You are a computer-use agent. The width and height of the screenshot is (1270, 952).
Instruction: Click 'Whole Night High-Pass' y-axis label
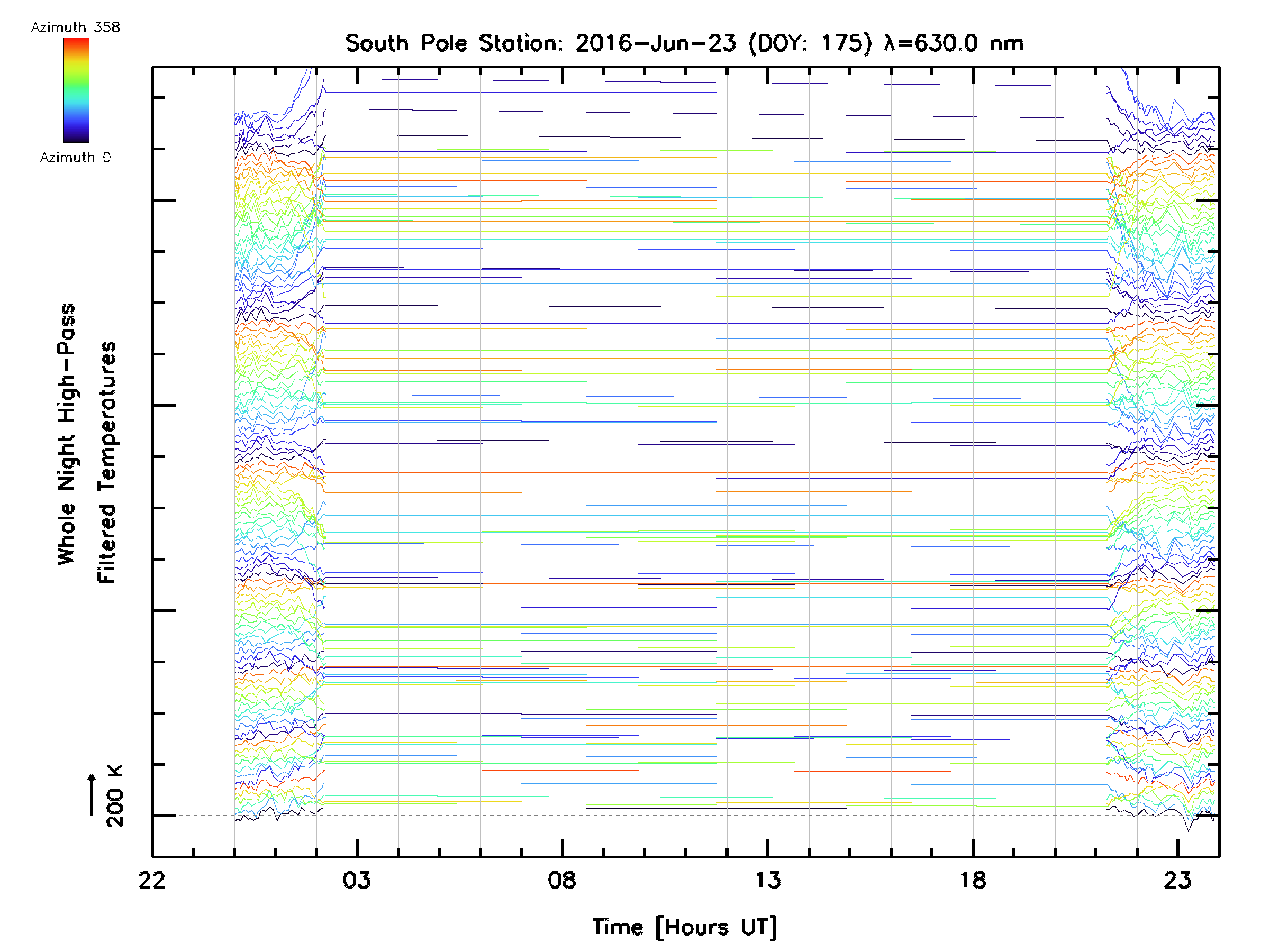(67, 434)
